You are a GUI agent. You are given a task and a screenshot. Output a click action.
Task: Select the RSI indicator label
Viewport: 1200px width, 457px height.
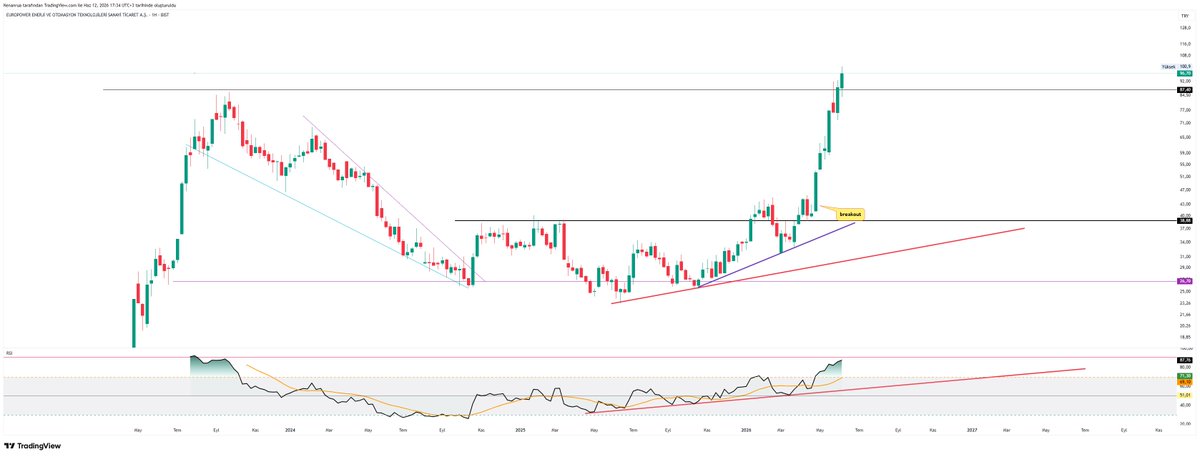click(9, 353)
